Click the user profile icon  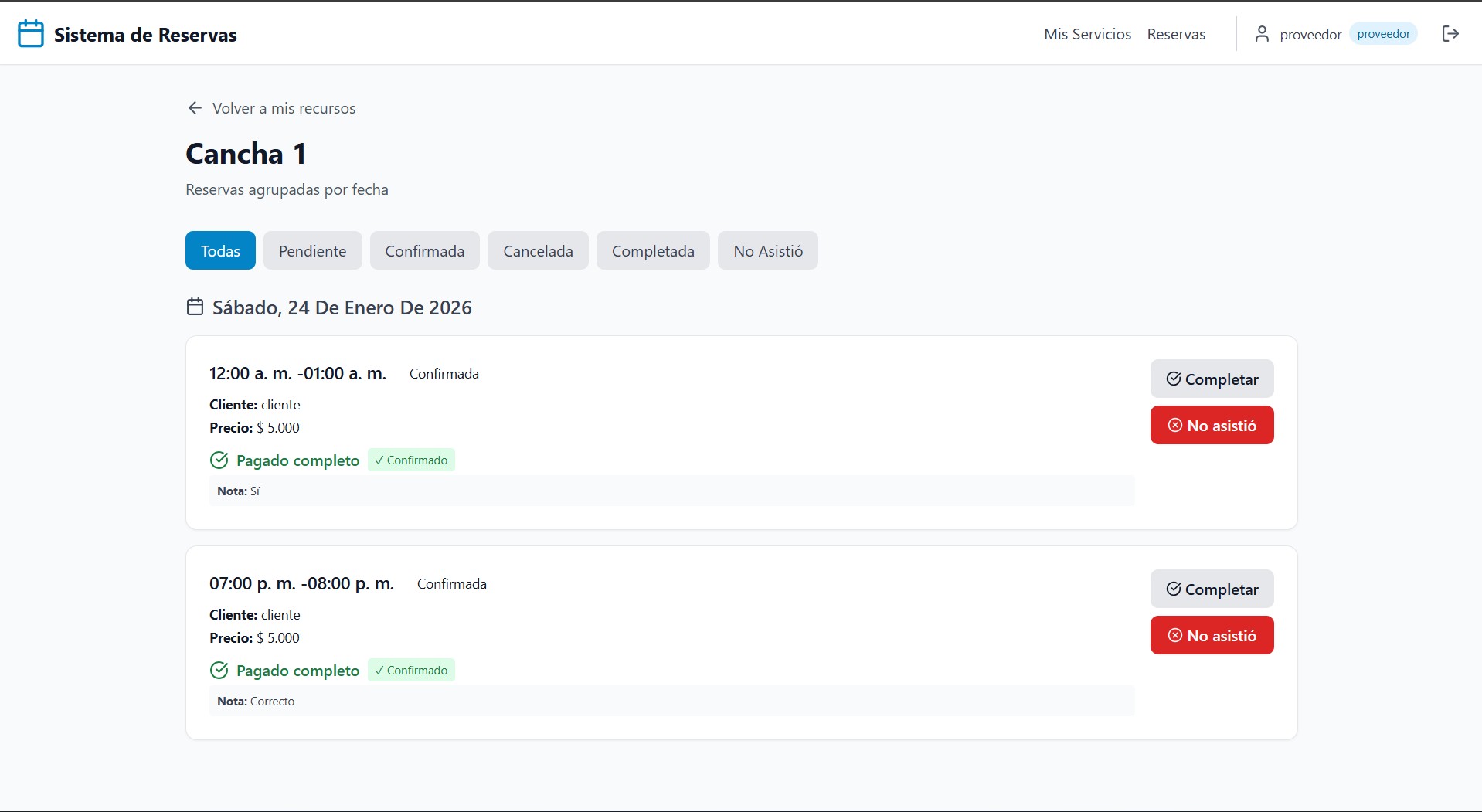tap(1262, 34)
